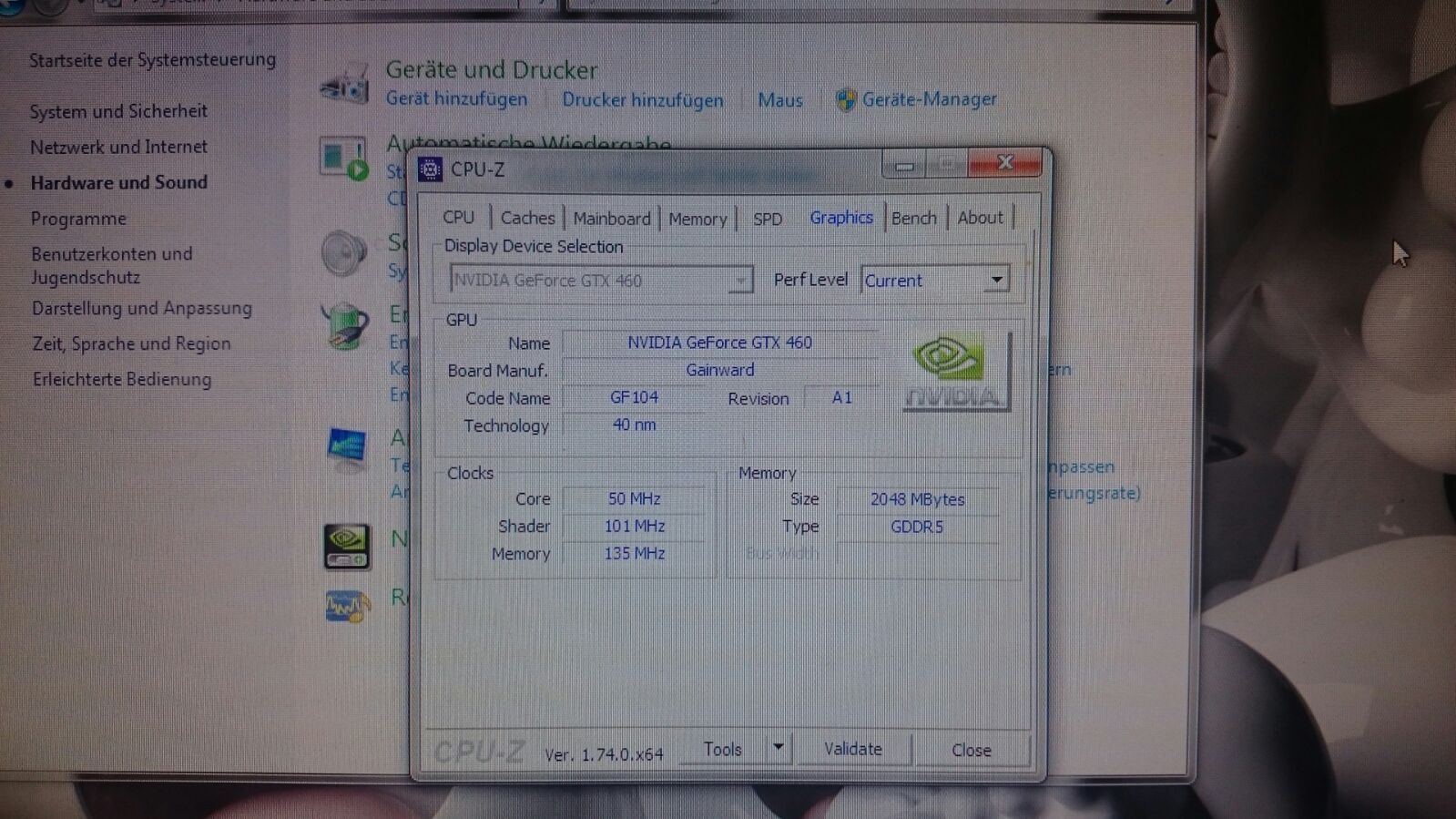Open Geräte und Drucker printer icon
1456x819 pixels.
[x=344, y=84]
